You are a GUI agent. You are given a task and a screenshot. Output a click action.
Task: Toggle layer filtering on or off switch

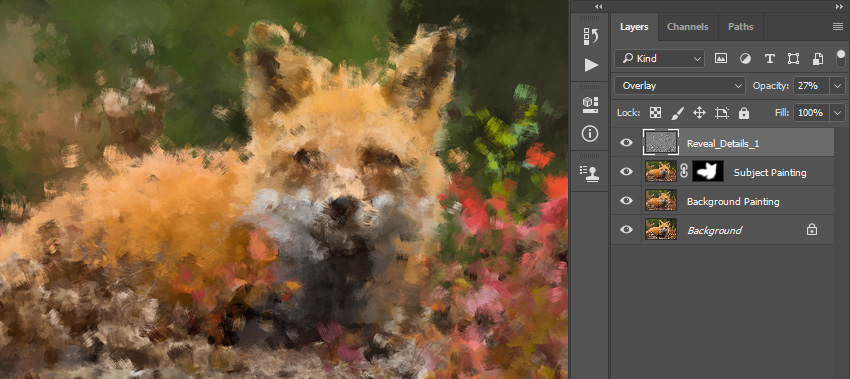pos(841,58)
